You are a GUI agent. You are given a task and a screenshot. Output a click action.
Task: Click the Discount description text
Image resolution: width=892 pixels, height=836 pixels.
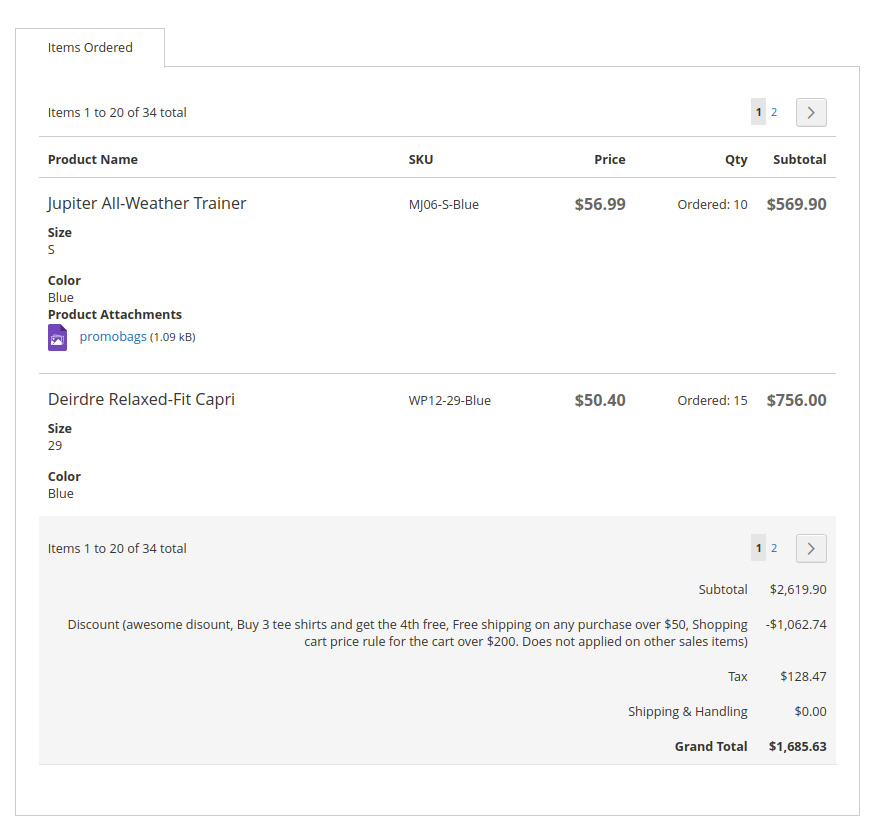tap(407, 633)
